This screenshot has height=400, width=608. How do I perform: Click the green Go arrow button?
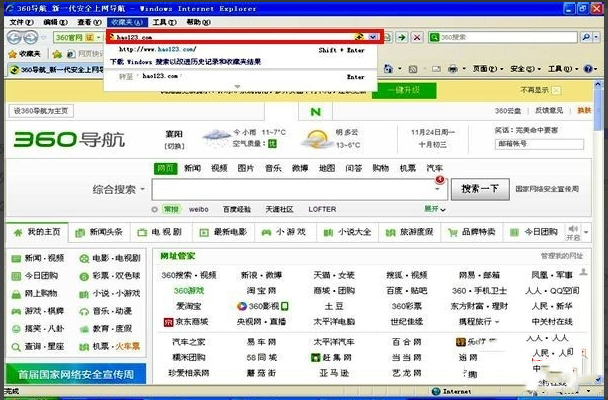click(x=402, y=37)
